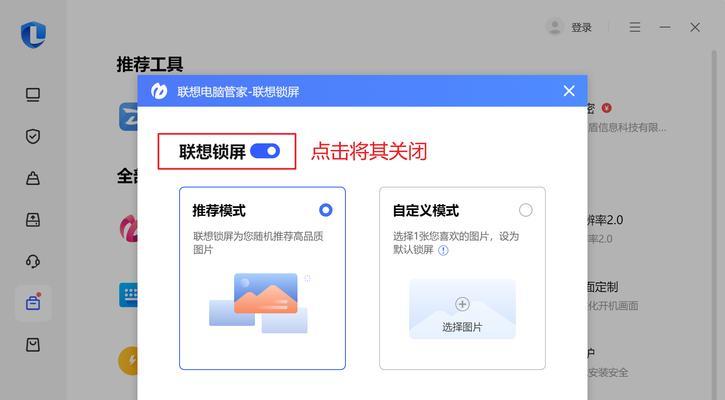Click the 推荐工具 heading in main window
The height and width of the screenshot is (400, 725).
[x=150, y=64]
